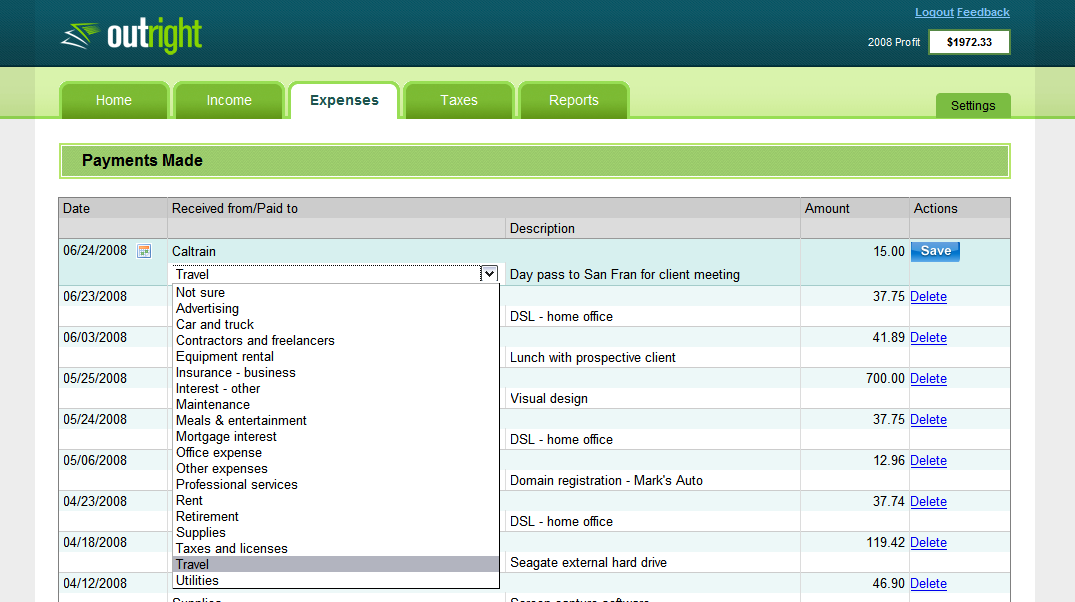Open the Home tab
Screen dimensions: 1075x602
click(114, 100)
